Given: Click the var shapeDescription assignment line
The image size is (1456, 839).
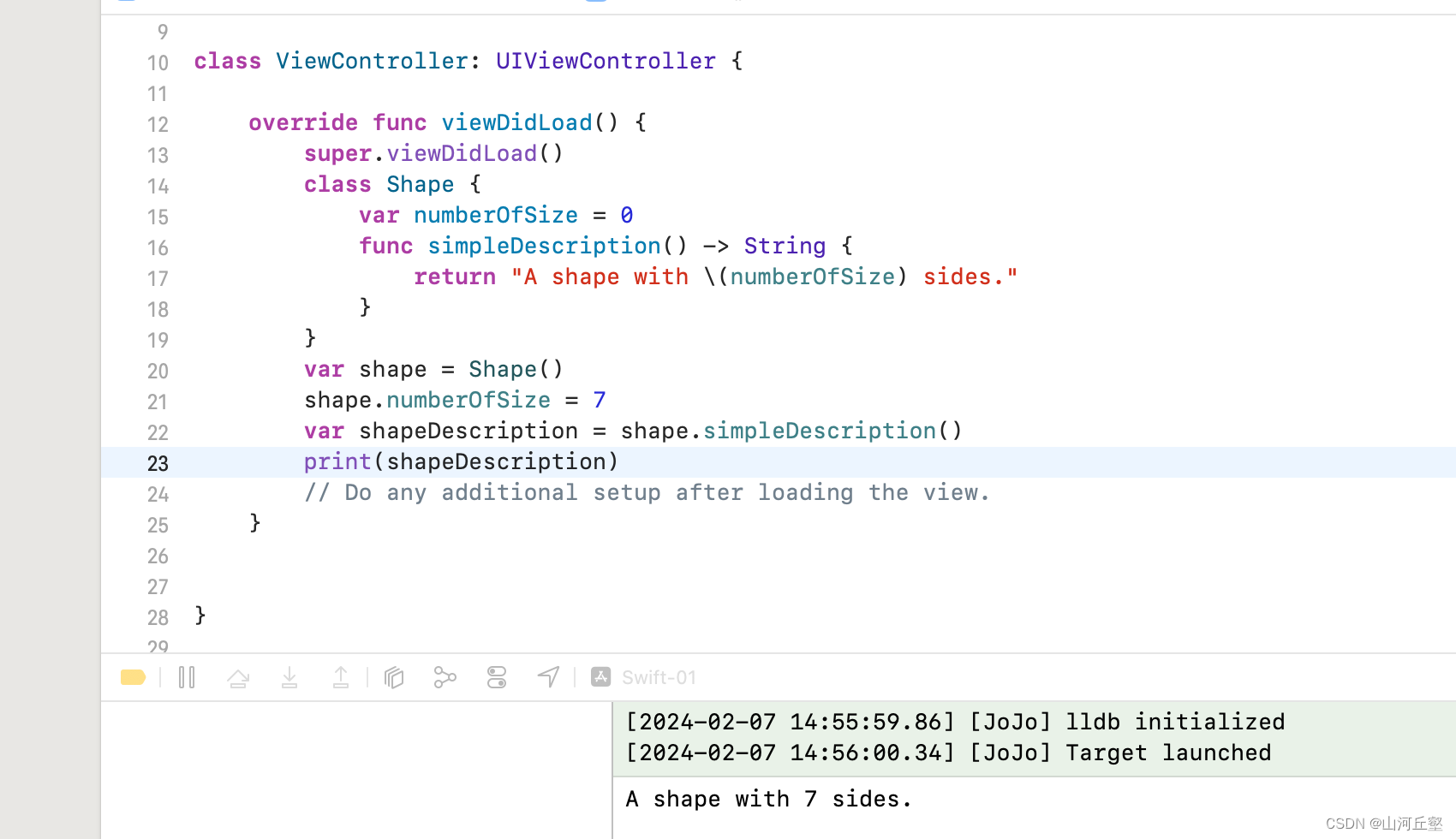Looking at the screenshot, I should [x=633, y=431].
